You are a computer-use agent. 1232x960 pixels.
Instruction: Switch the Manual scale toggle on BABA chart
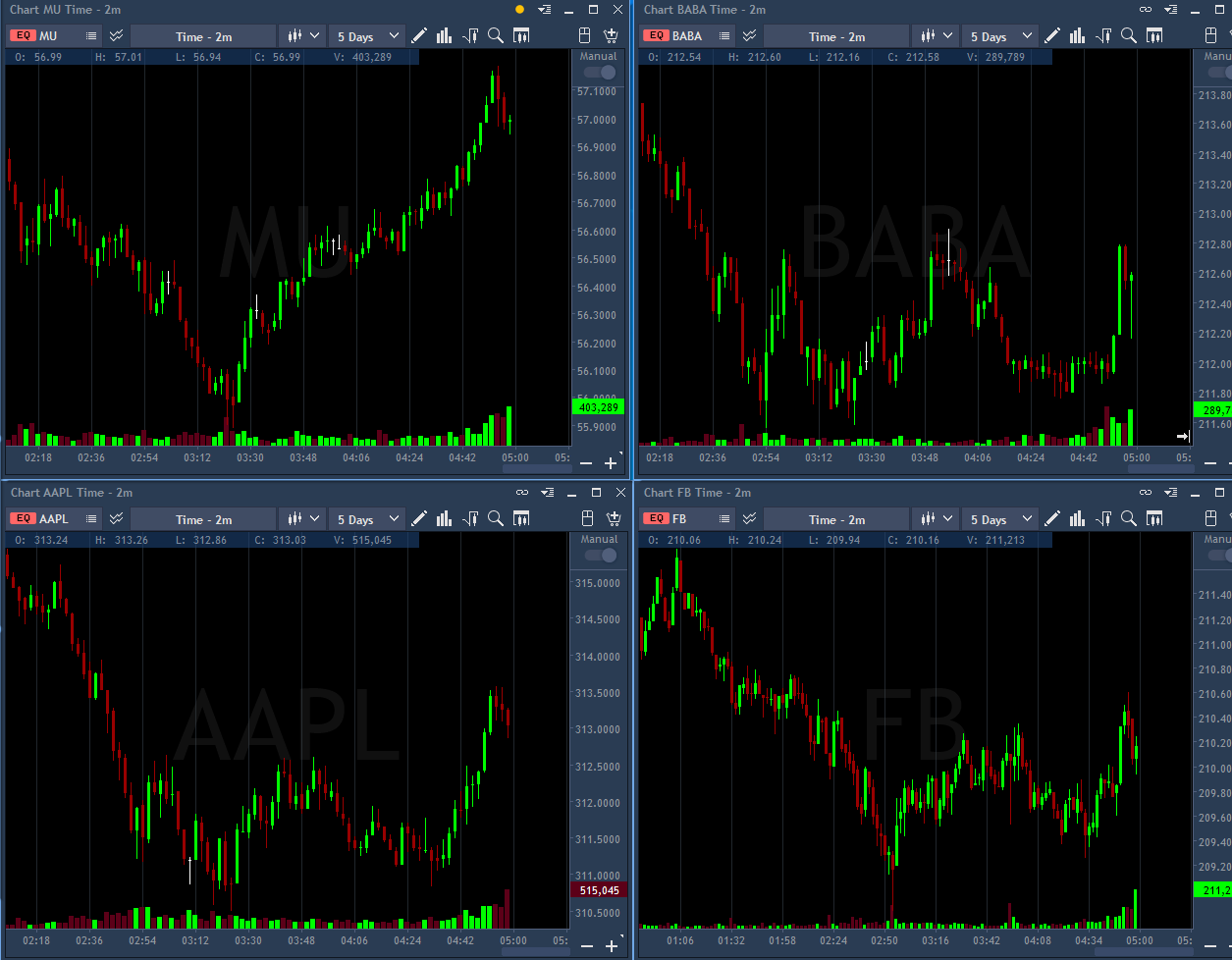click(x=1222, y=73)
